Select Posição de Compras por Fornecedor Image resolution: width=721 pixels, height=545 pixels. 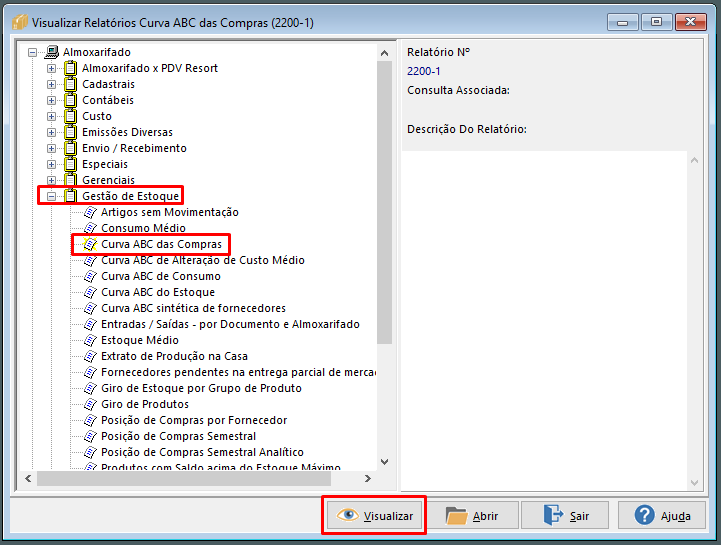tap(194, 420)
